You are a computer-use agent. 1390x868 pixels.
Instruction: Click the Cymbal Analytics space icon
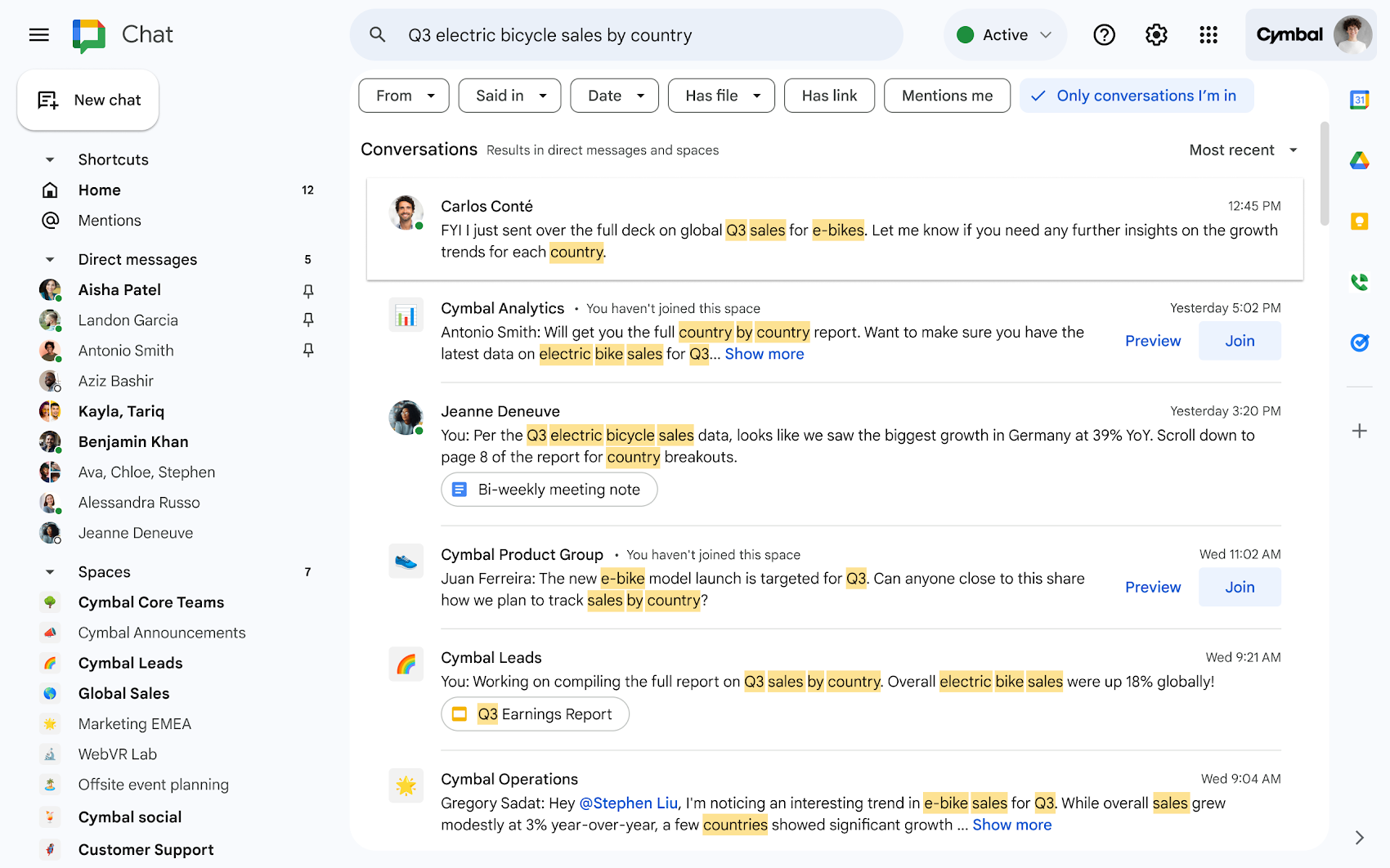click(x=406, y=315)
